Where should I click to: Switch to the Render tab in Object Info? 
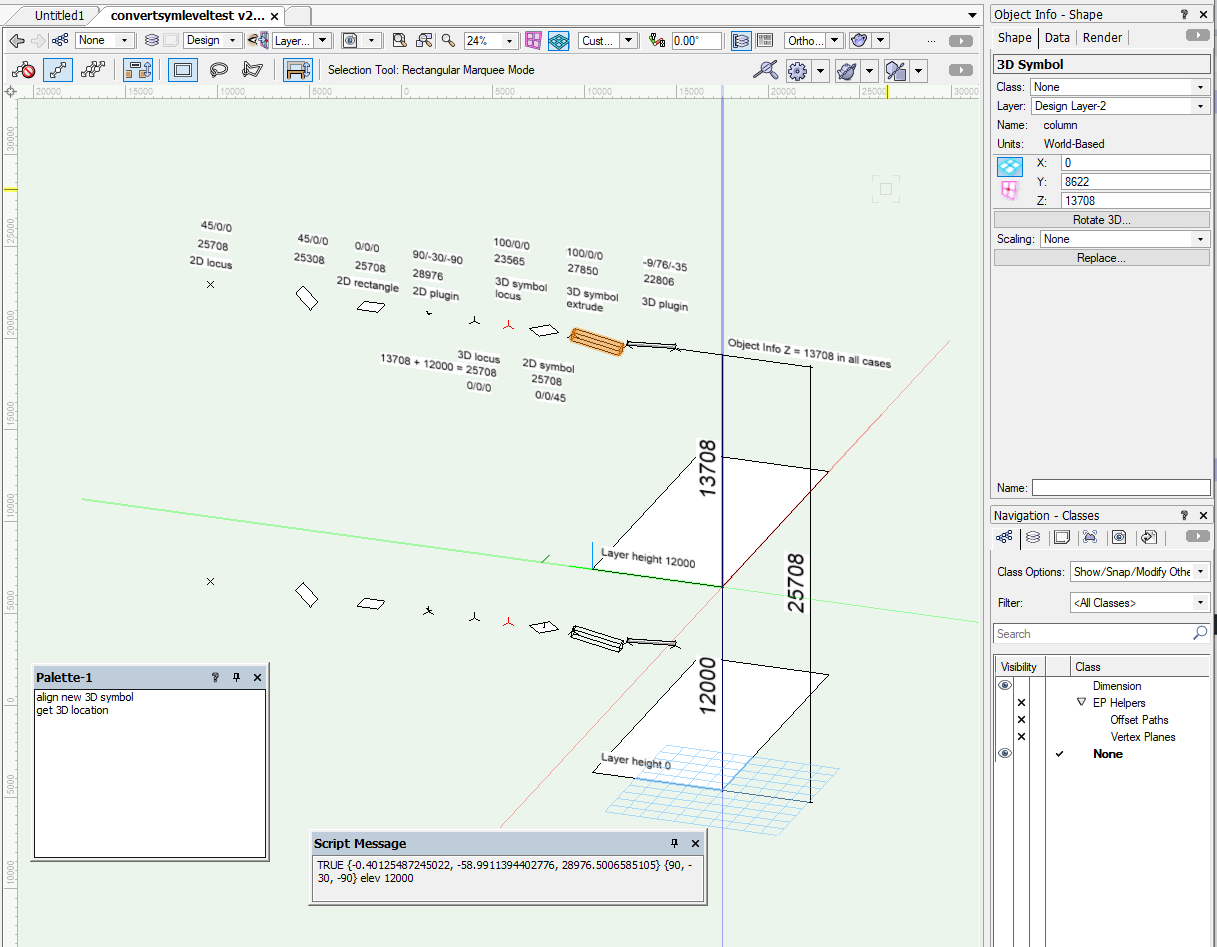tap(1102, 37)
